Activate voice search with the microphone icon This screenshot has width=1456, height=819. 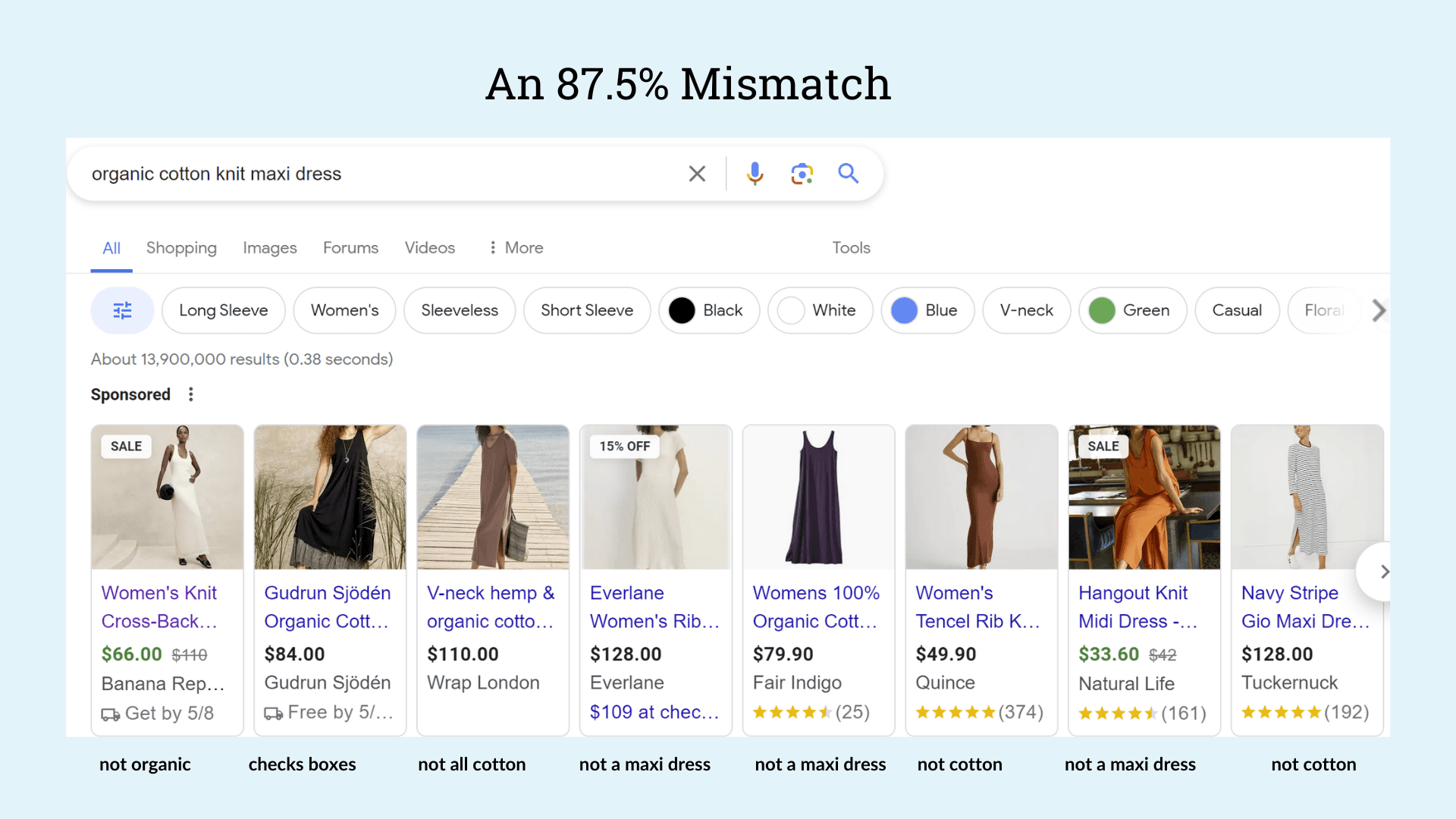coord(755,173)
